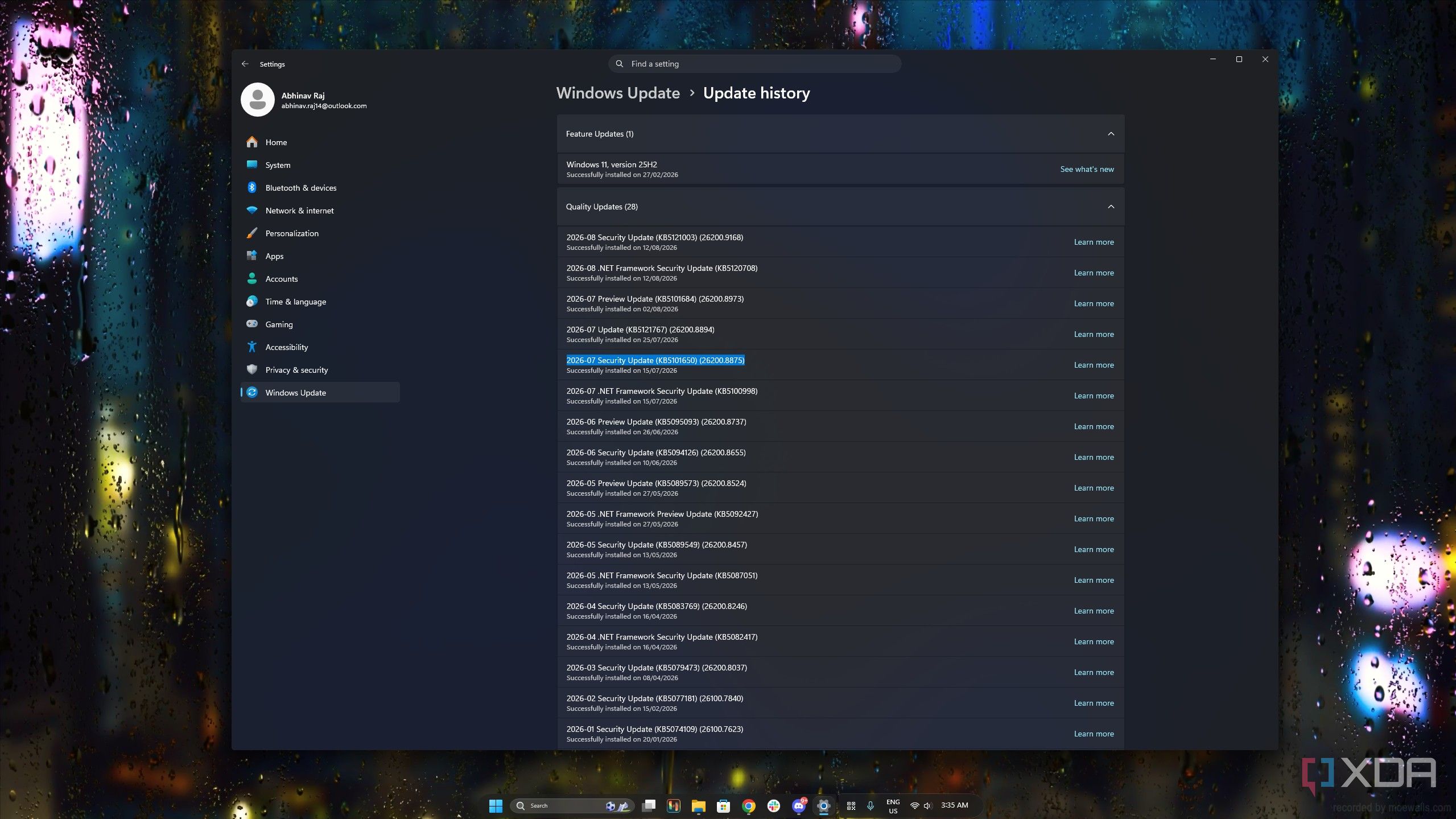Click the back arrow in Settings
Viewport: 1456px width, 819px height.
coord(245,64)
